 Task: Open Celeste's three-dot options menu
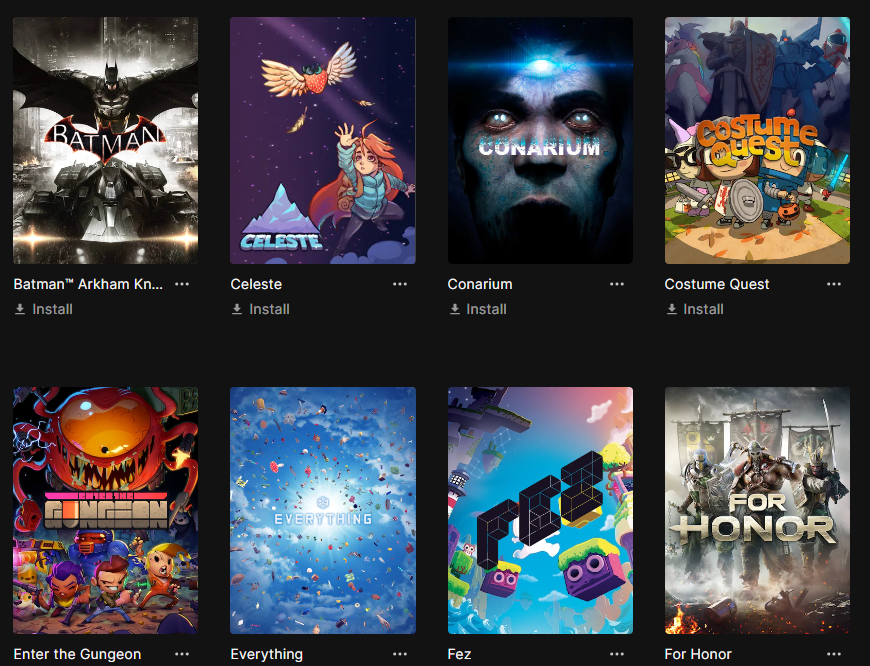[399, 284]
